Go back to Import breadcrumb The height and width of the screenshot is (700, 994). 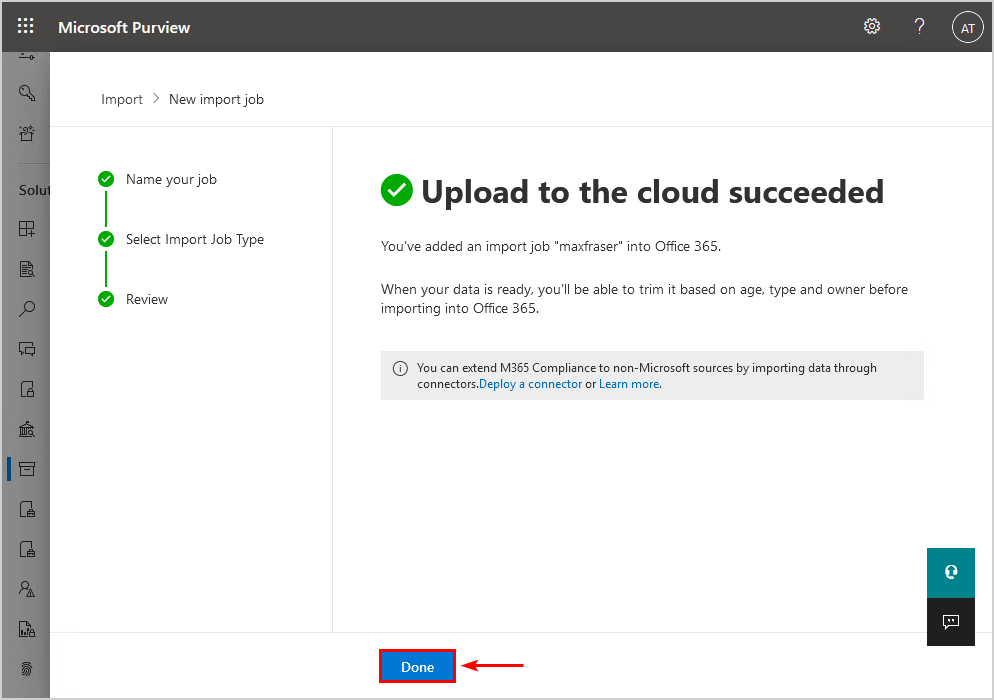[x=122, y=100]
